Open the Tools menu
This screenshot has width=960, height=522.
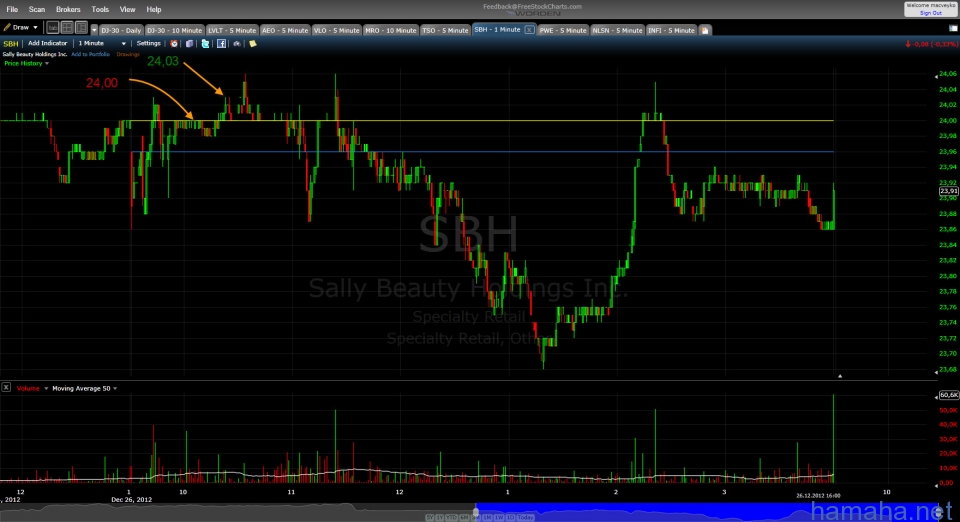100,9
